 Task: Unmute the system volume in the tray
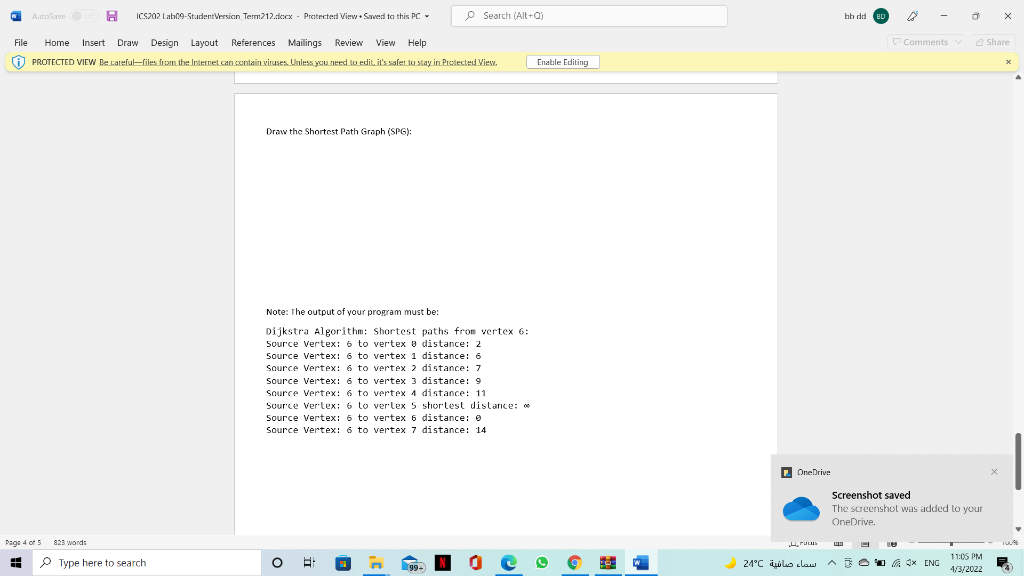pyautogui.click(x=909, y=562)
